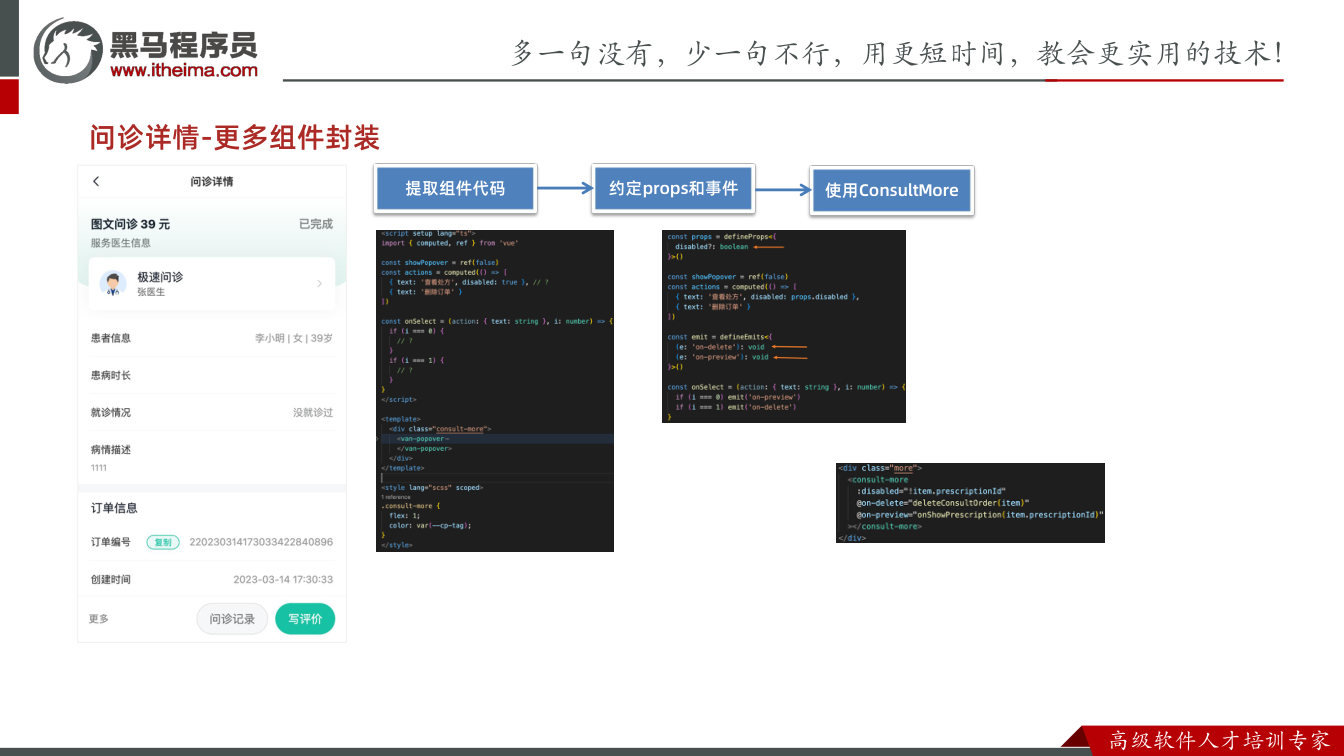Click the consult-more usage code screenshot
The height and width of the screenshot is (756, 1344).
pyautogui.click(x=970, y=503)
